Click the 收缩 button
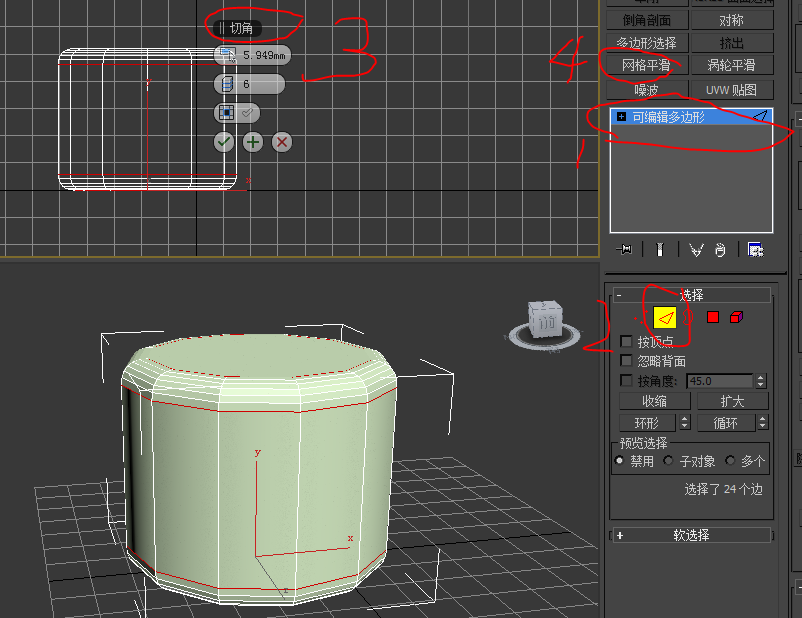Viewport: 802px width, 618px height. pyautogui.click(x=655, y=401)
